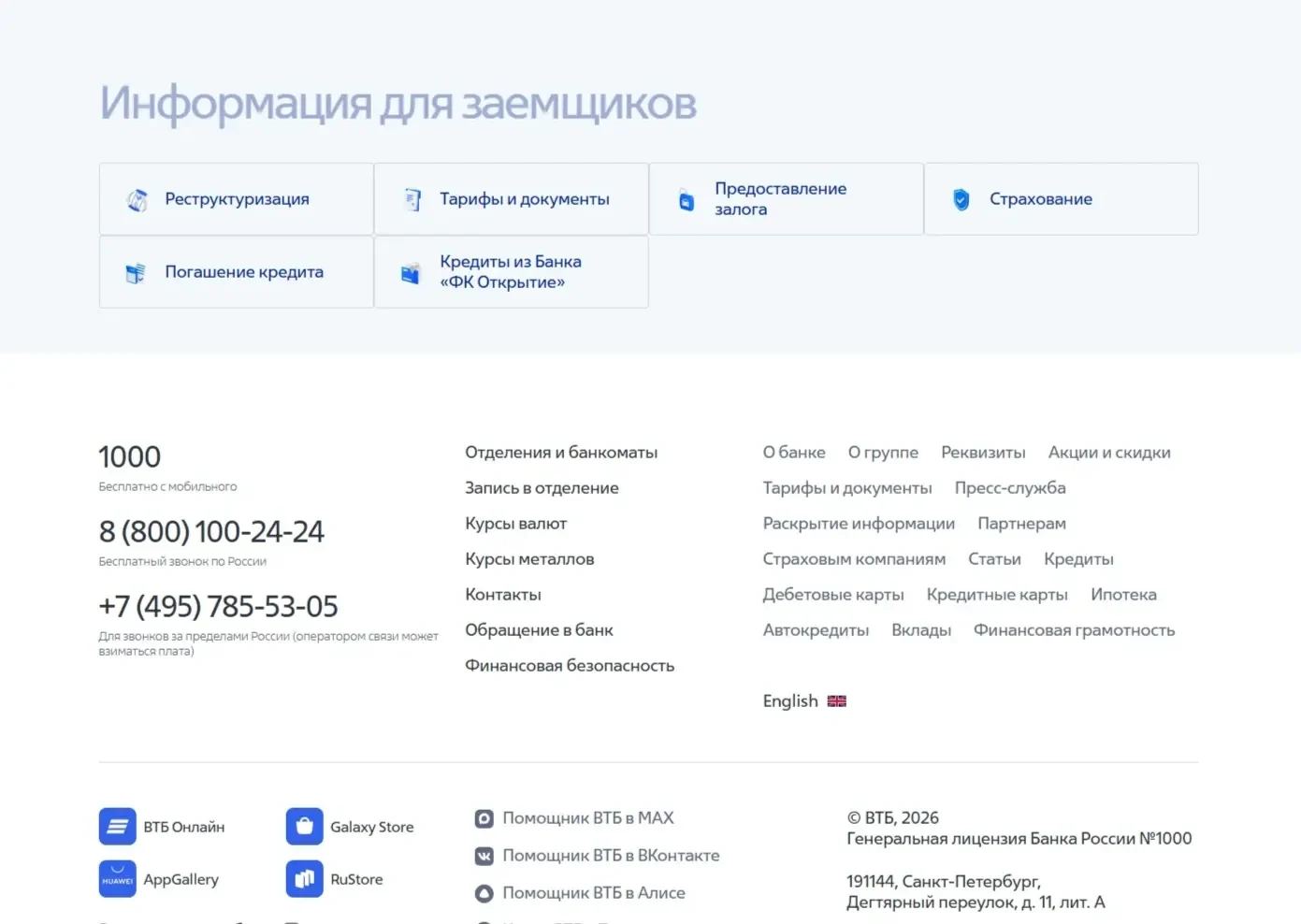
Task: Click the Алиса assistant icon
Action: pos(484,893)
